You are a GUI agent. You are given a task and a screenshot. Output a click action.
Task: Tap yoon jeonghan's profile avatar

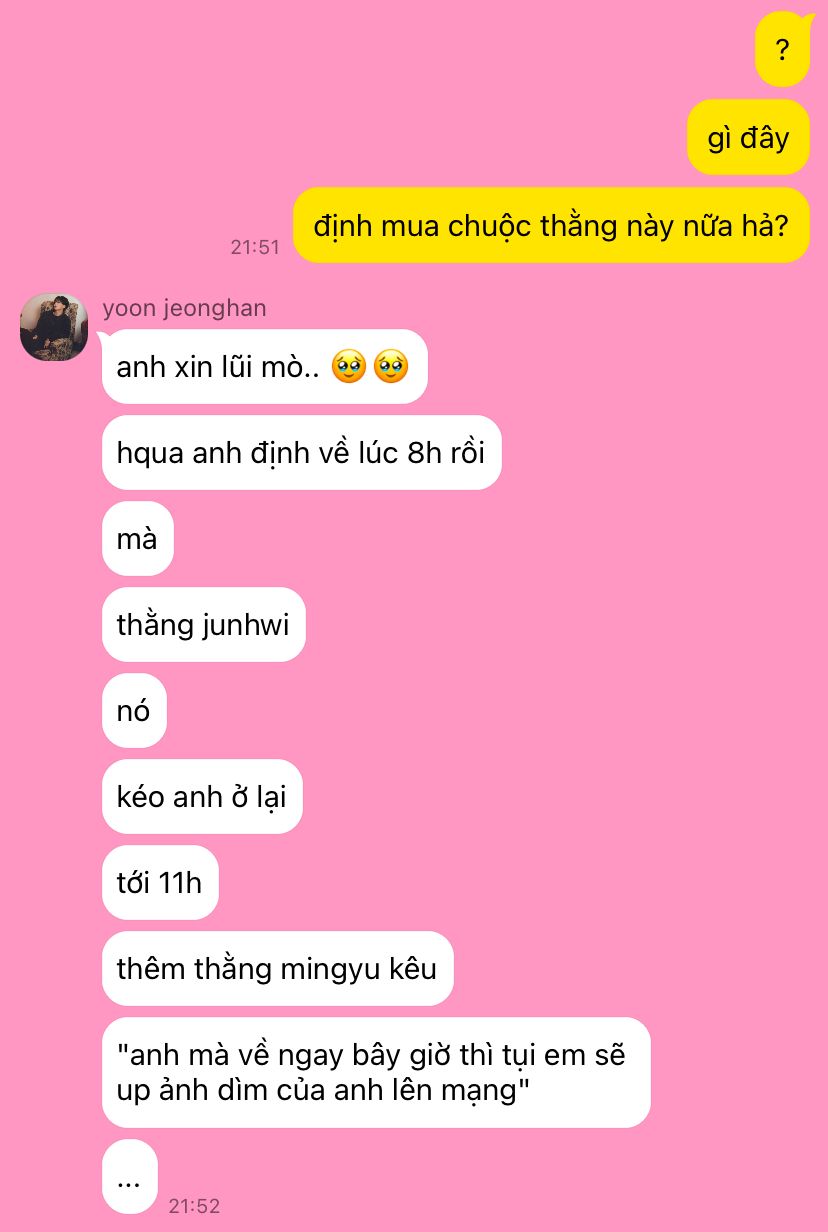coord(54,327)
